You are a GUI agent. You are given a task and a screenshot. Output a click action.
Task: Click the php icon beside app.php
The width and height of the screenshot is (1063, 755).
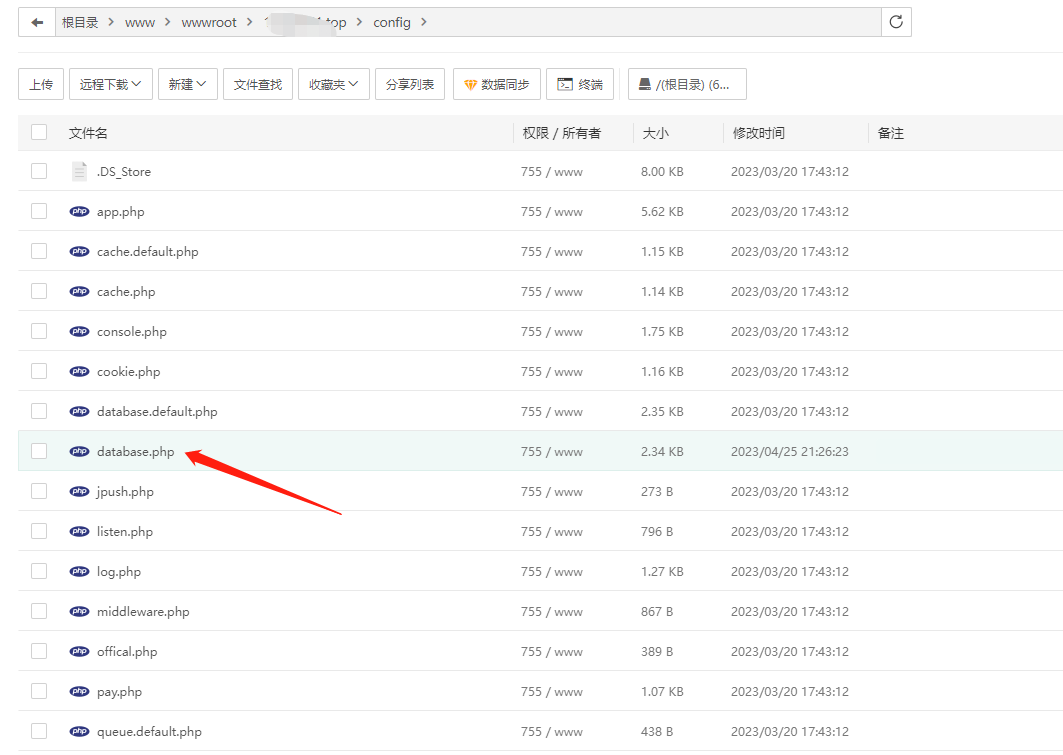tap(79, 211)
